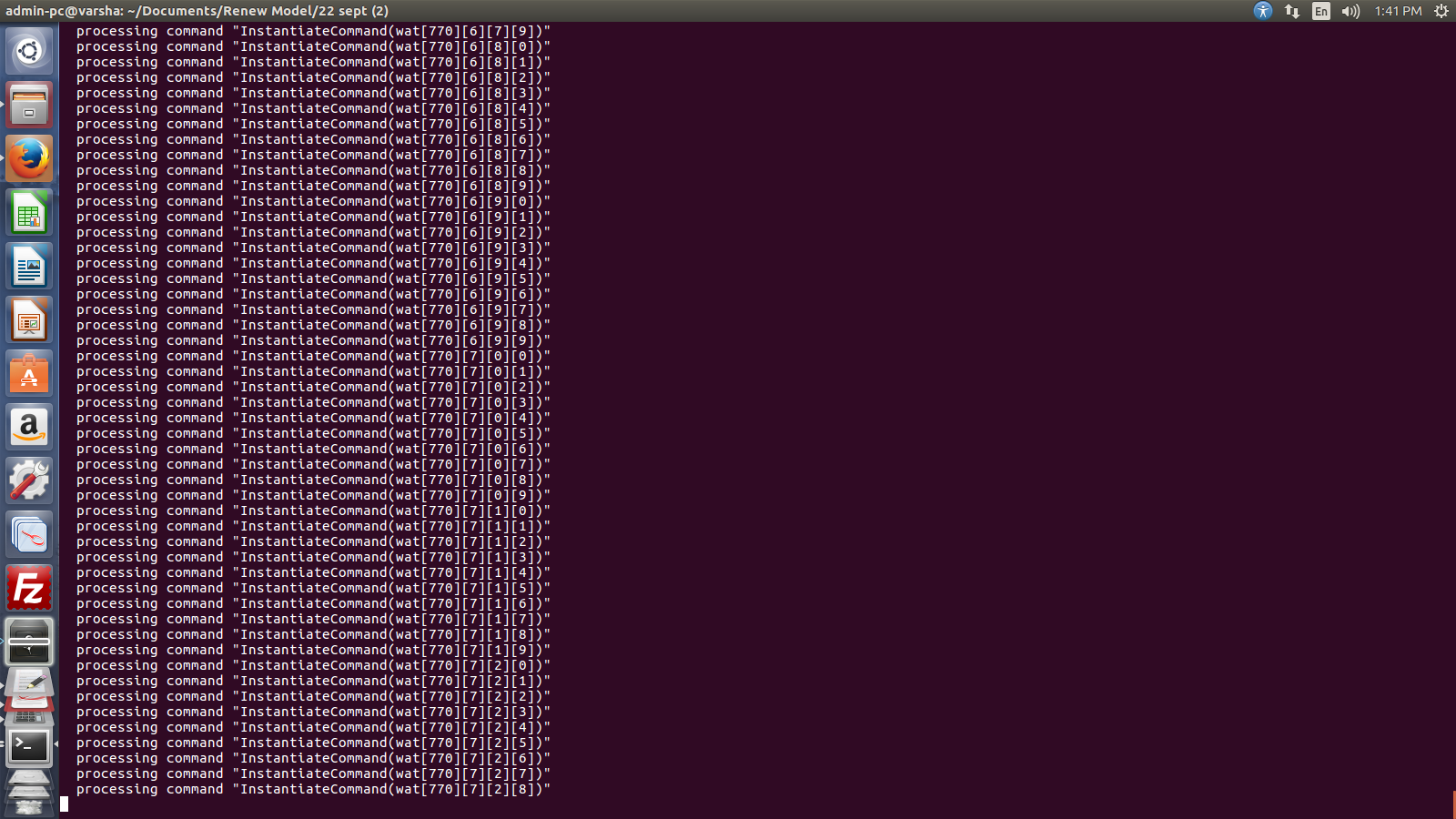Viewport: 1456px width, 819px height.
Task: Open the text editor pencil icon
Action: [x=29, y=687]
